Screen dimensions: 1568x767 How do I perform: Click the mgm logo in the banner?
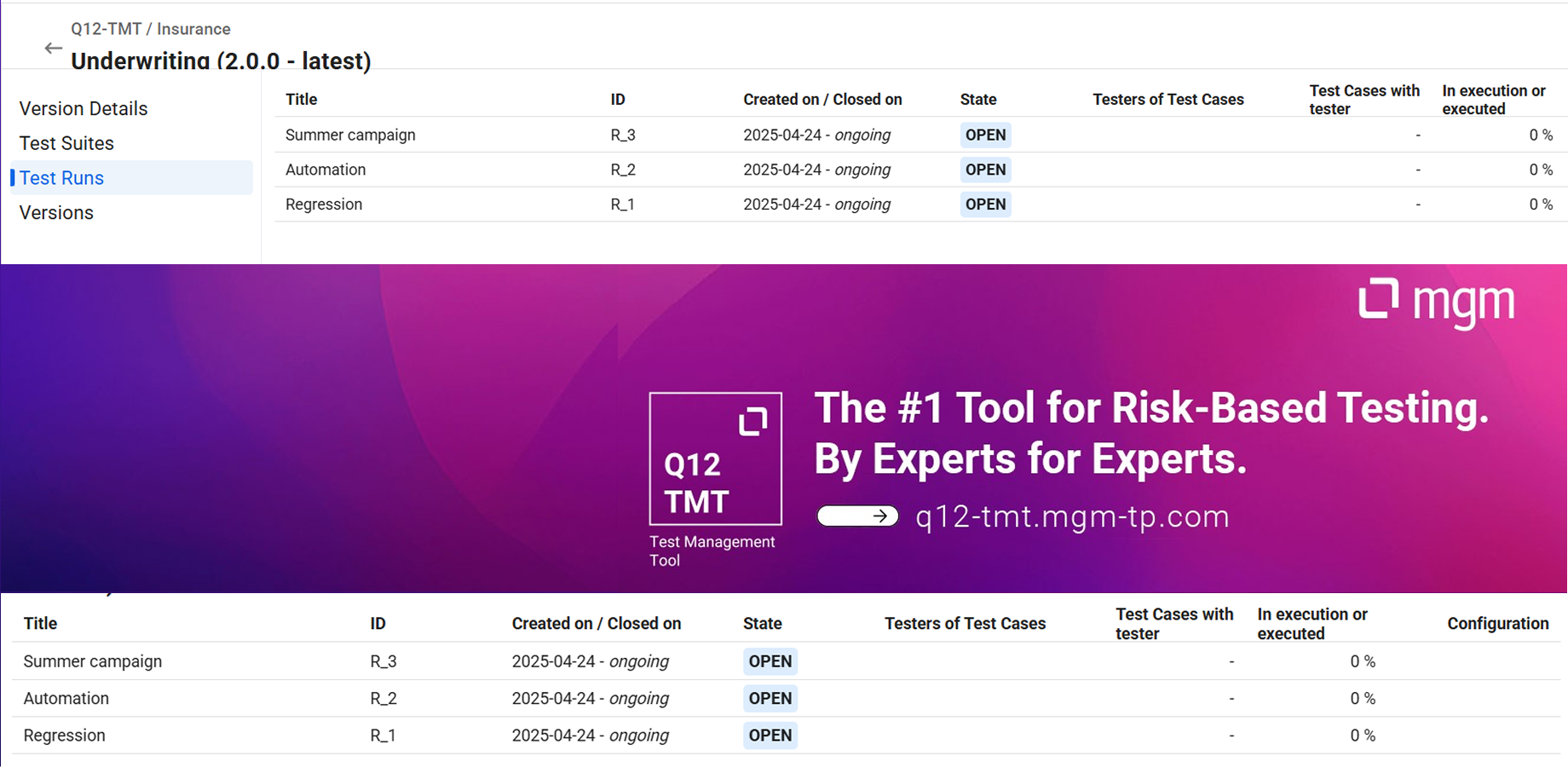(x=1437, y=302)
